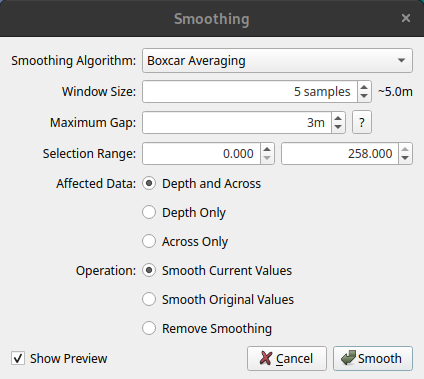This screenshot has height=379, width=424.
Task: Increase Selection Range start value
Action: pos(267,149)
